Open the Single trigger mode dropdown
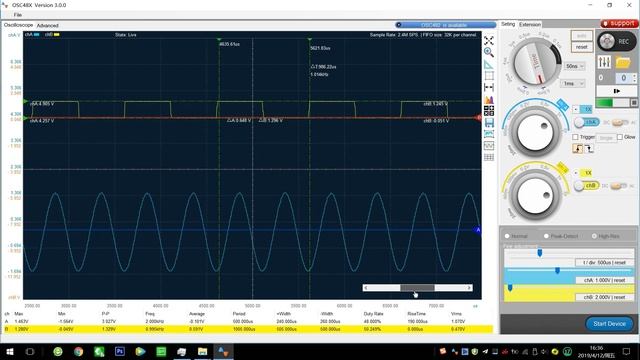Viewport: 640px width, 360px height. point(606,138)
